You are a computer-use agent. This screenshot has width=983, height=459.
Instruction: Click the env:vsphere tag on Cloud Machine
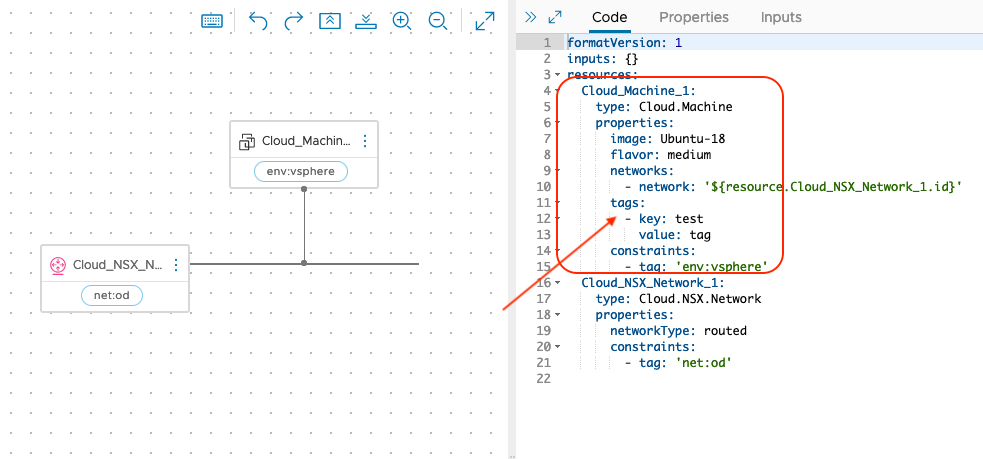pos(301,171)
